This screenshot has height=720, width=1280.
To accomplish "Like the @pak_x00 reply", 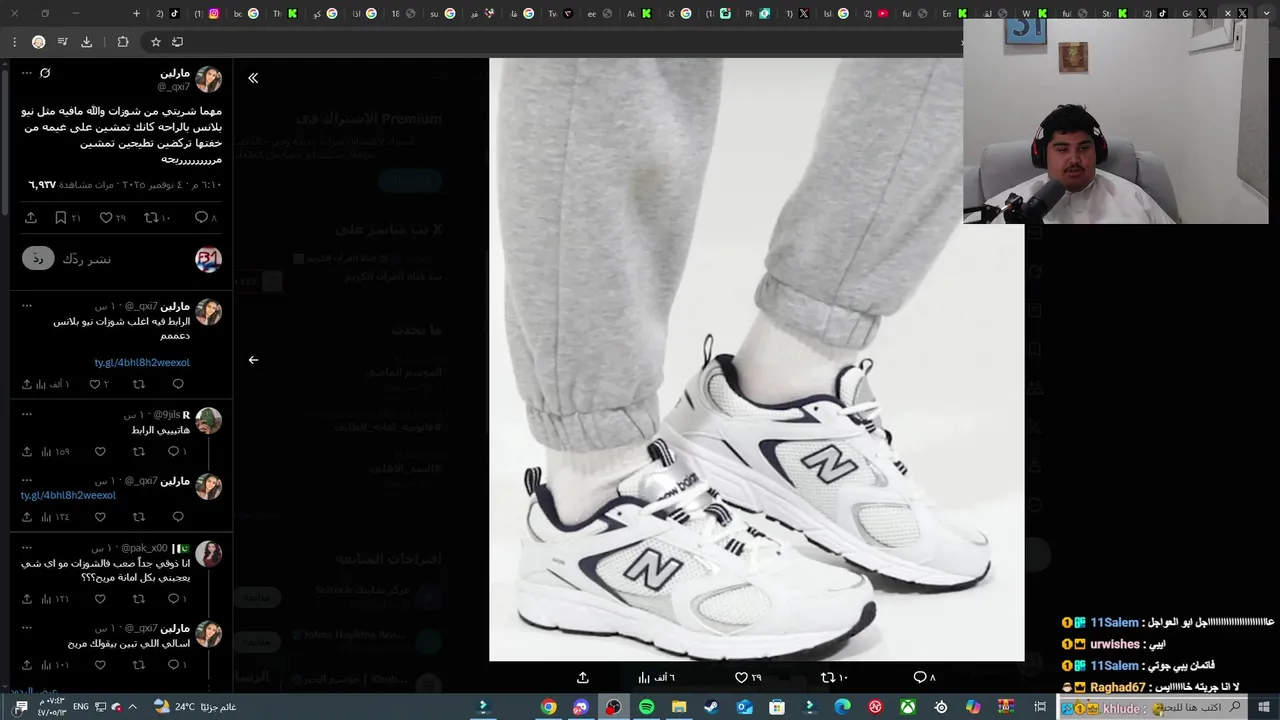I will 100,599.
